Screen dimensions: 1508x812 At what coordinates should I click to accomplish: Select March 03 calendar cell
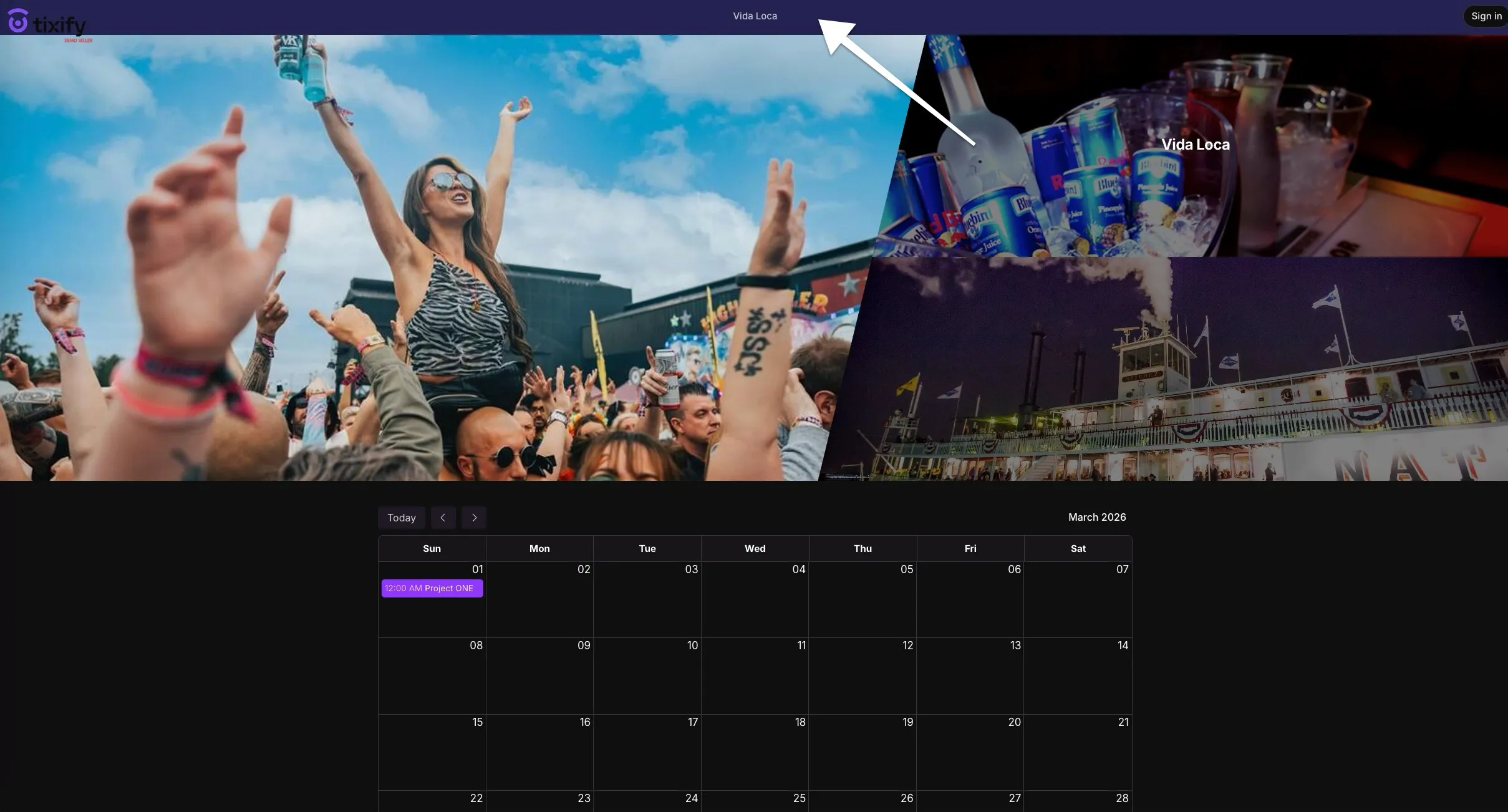pos(647,599)
